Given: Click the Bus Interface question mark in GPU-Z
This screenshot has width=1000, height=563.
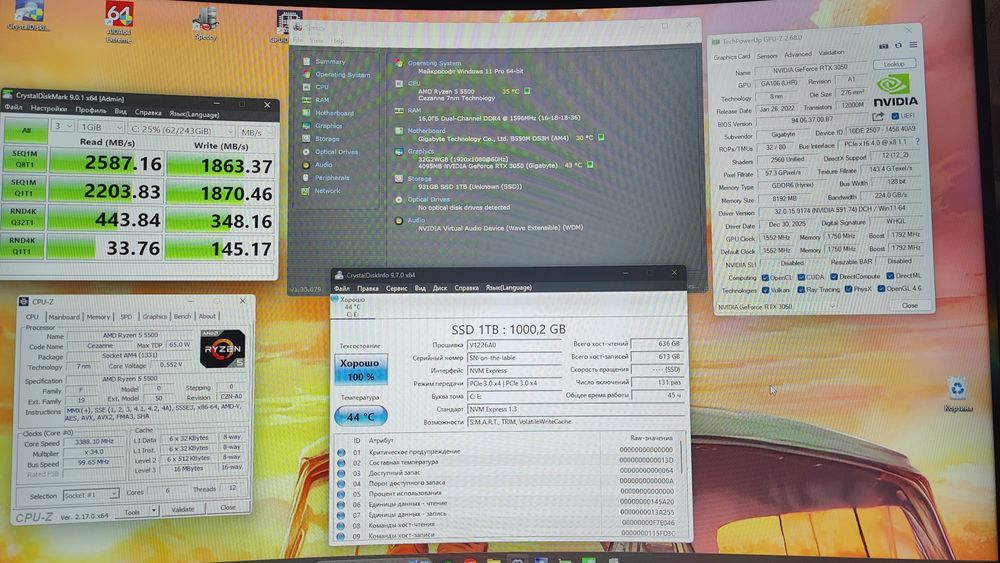Looking at the screenshot, I should click(x=917, y=142).
